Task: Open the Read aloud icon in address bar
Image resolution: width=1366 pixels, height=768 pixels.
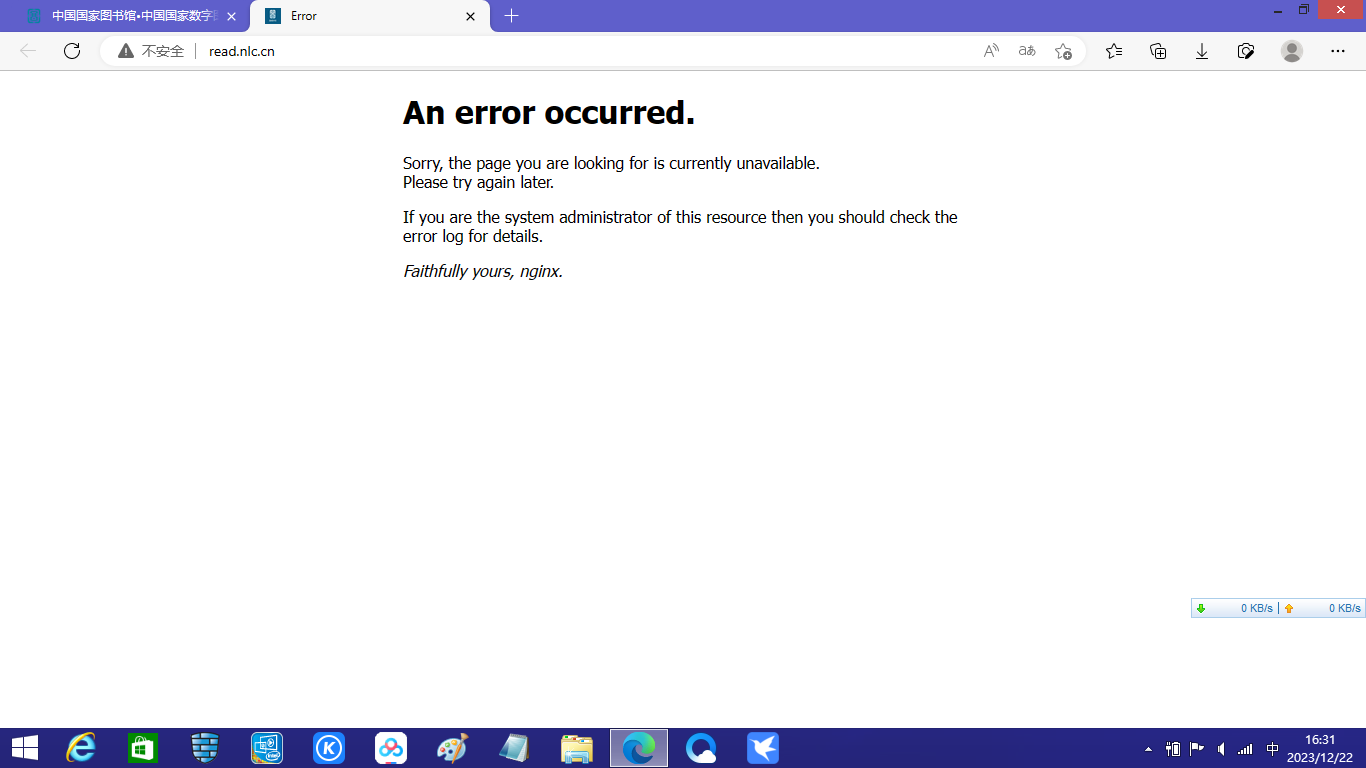Action: [x=991, y=51]
